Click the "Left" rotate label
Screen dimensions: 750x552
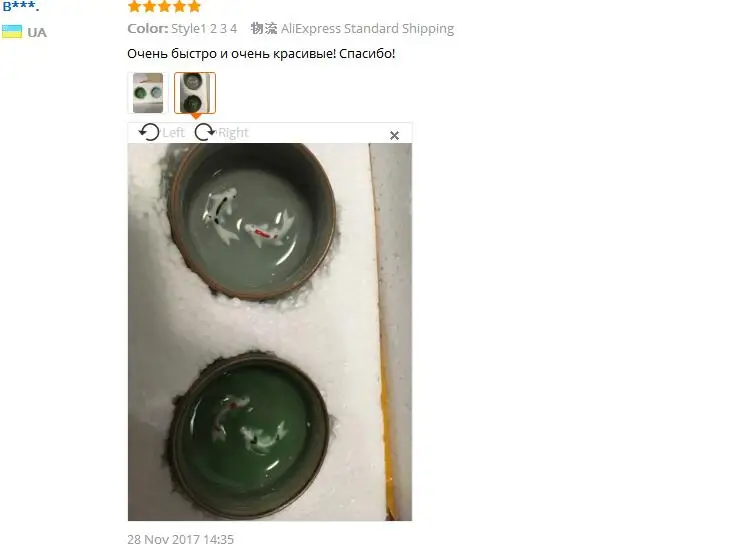tap(173, 132)
